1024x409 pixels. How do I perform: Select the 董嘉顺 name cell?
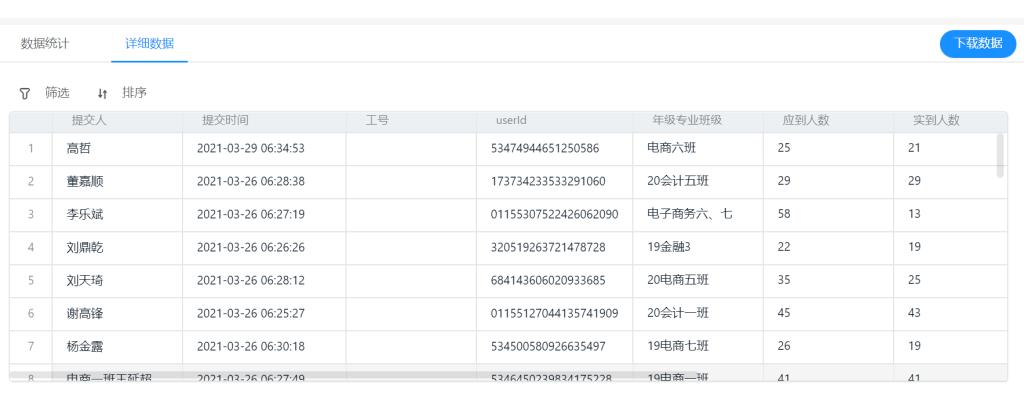pyautogui.click(x=84, y=181)
